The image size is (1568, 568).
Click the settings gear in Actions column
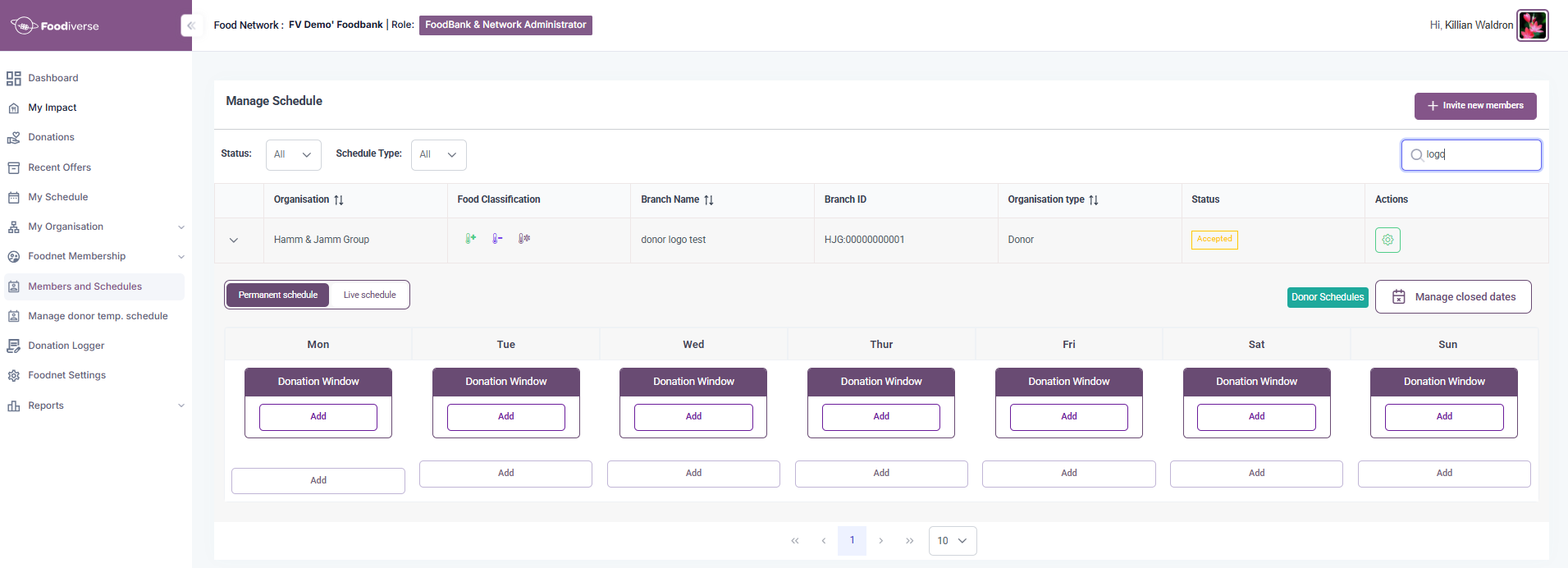pyautogui.click(x=1387, y=240)
